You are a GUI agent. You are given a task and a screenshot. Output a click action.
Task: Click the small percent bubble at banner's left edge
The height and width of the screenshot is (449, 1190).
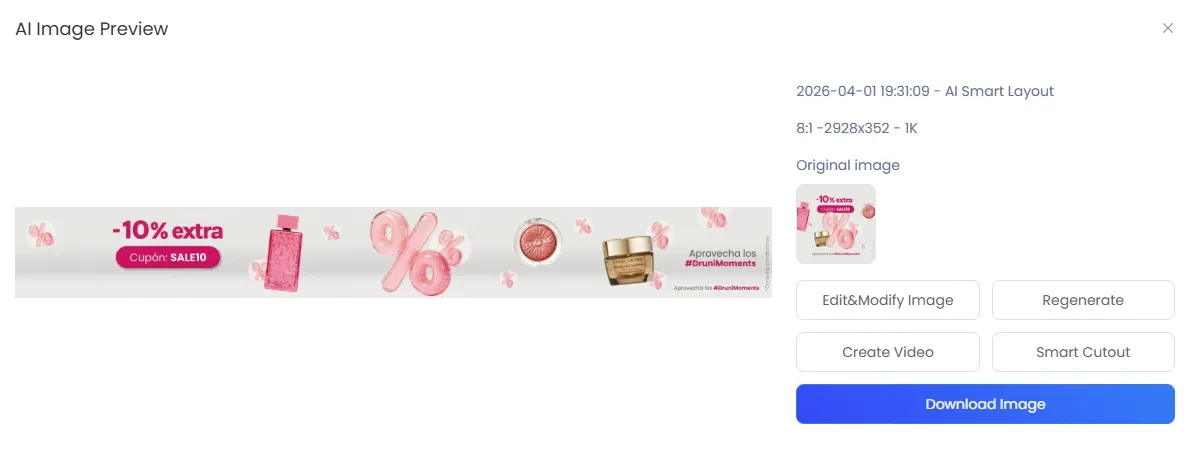click(41, 235)
